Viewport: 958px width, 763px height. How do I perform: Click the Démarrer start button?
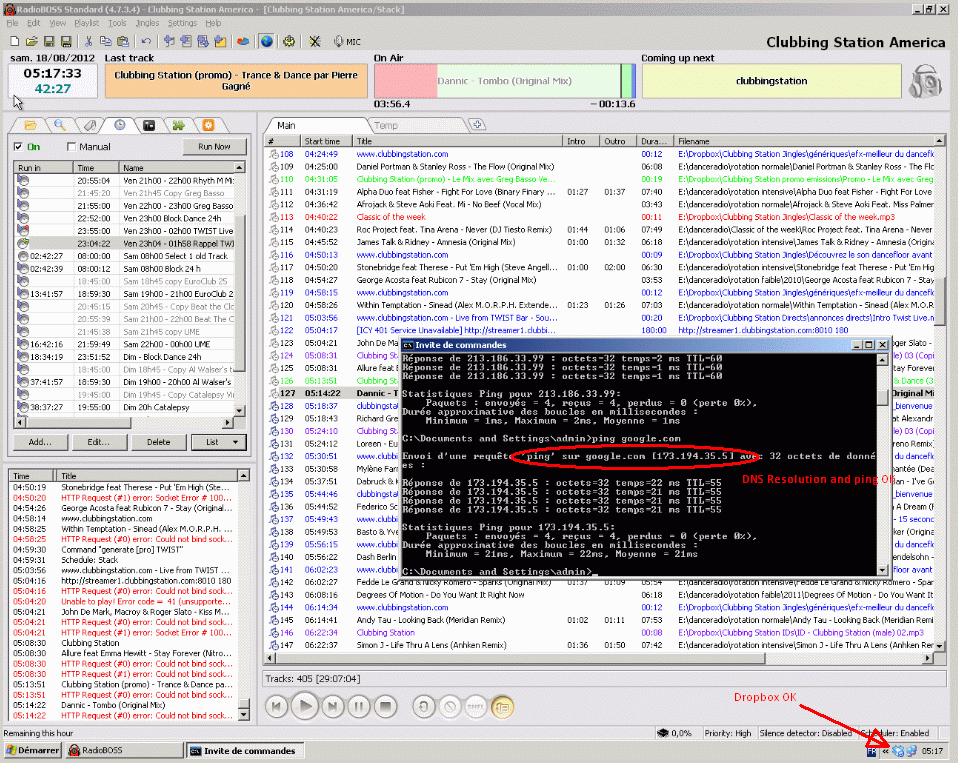pos(32,750)
